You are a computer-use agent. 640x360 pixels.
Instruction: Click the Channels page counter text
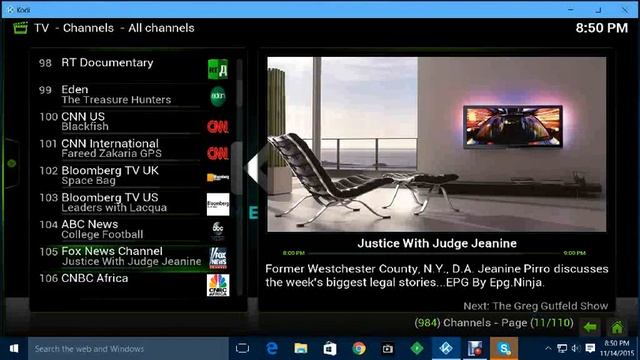[494, 323]
